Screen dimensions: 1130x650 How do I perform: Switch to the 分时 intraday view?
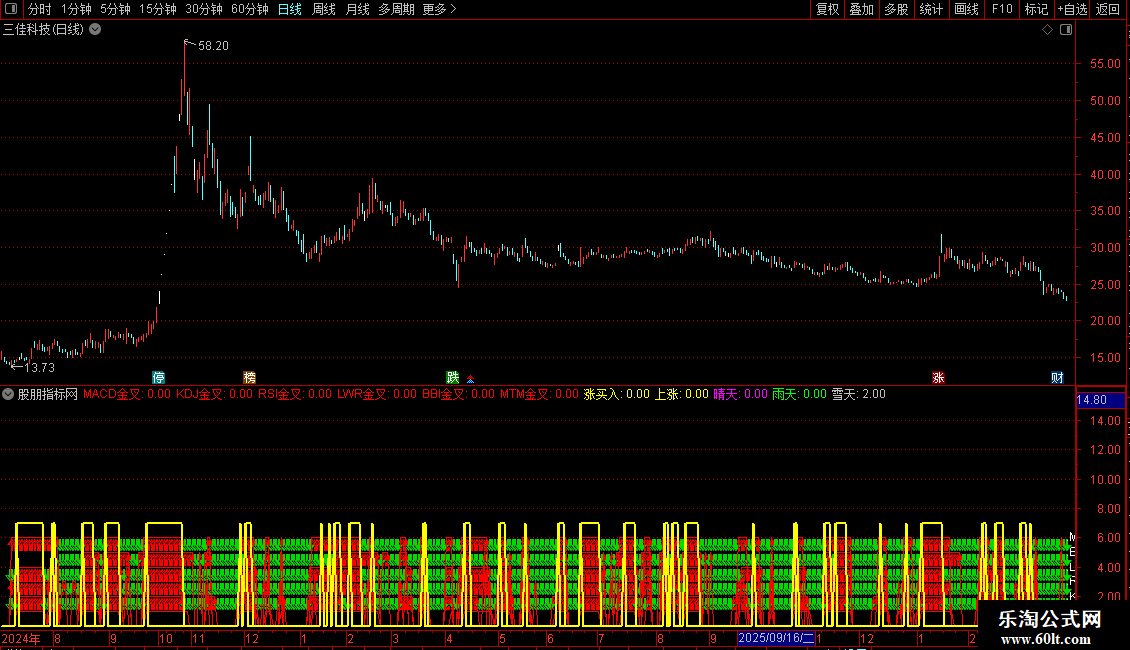pos(40,9)
